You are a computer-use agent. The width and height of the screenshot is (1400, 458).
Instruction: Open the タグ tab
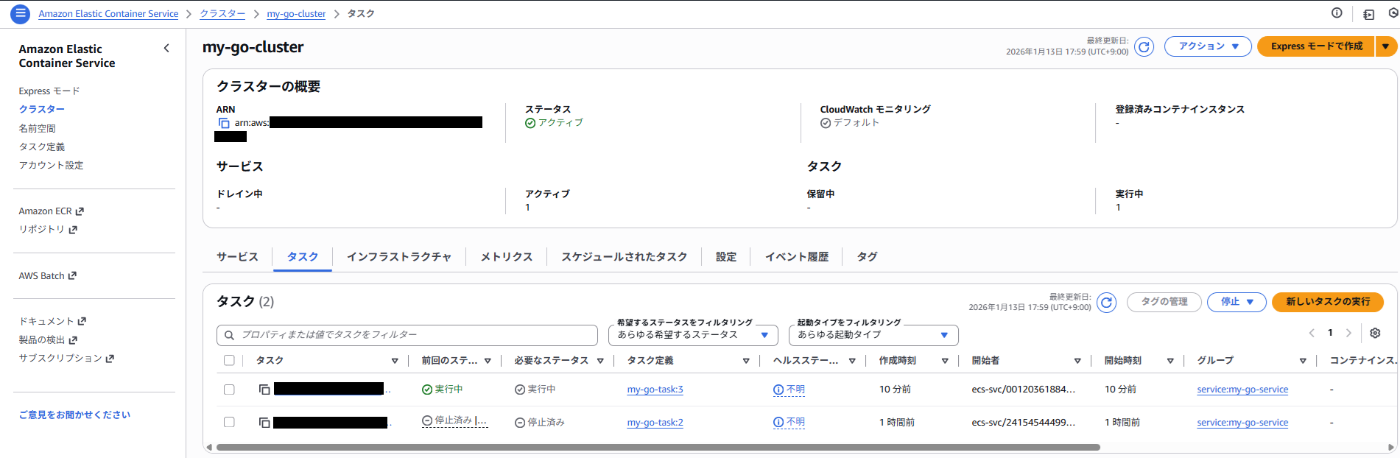pos(867,257)
